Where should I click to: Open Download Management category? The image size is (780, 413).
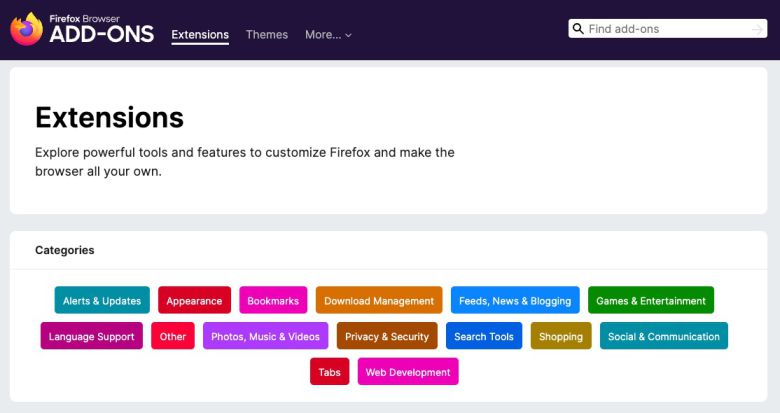click(x=379, y=301)
